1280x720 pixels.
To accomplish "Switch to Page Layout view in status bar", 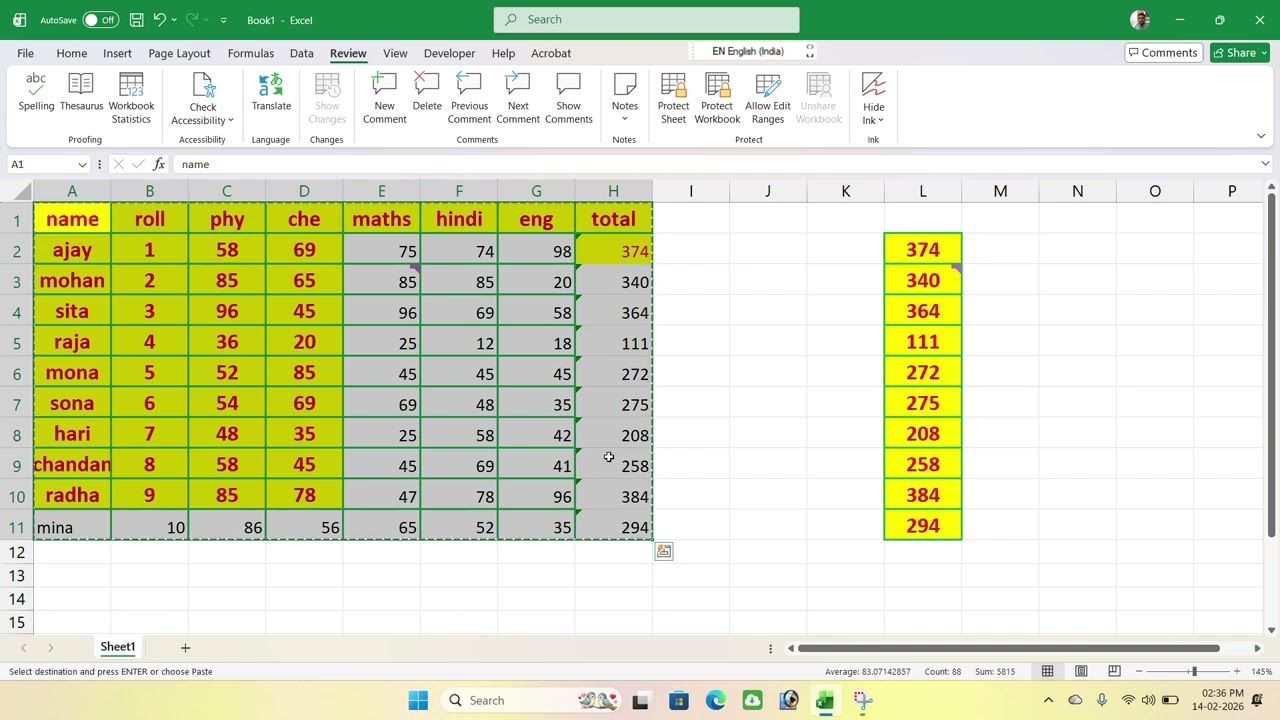I will click(x=1081, y=671).
